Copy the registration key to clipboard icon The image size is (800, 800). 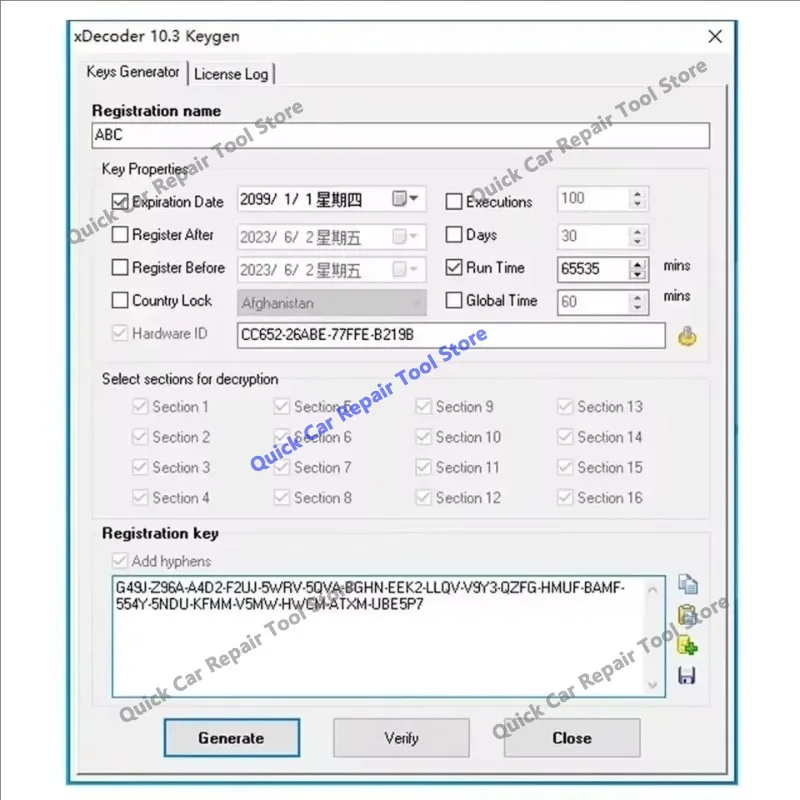click(x=688, y=585)
